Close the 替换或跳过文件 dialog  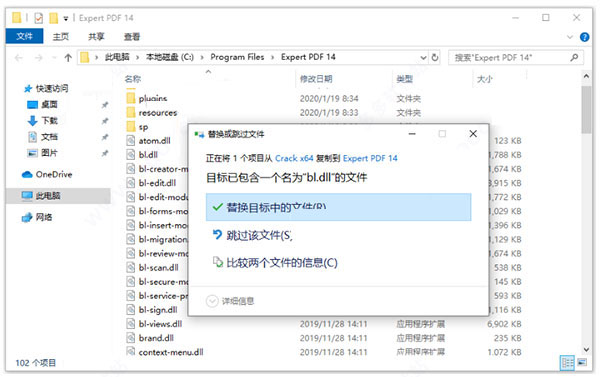tap(473, 134)
